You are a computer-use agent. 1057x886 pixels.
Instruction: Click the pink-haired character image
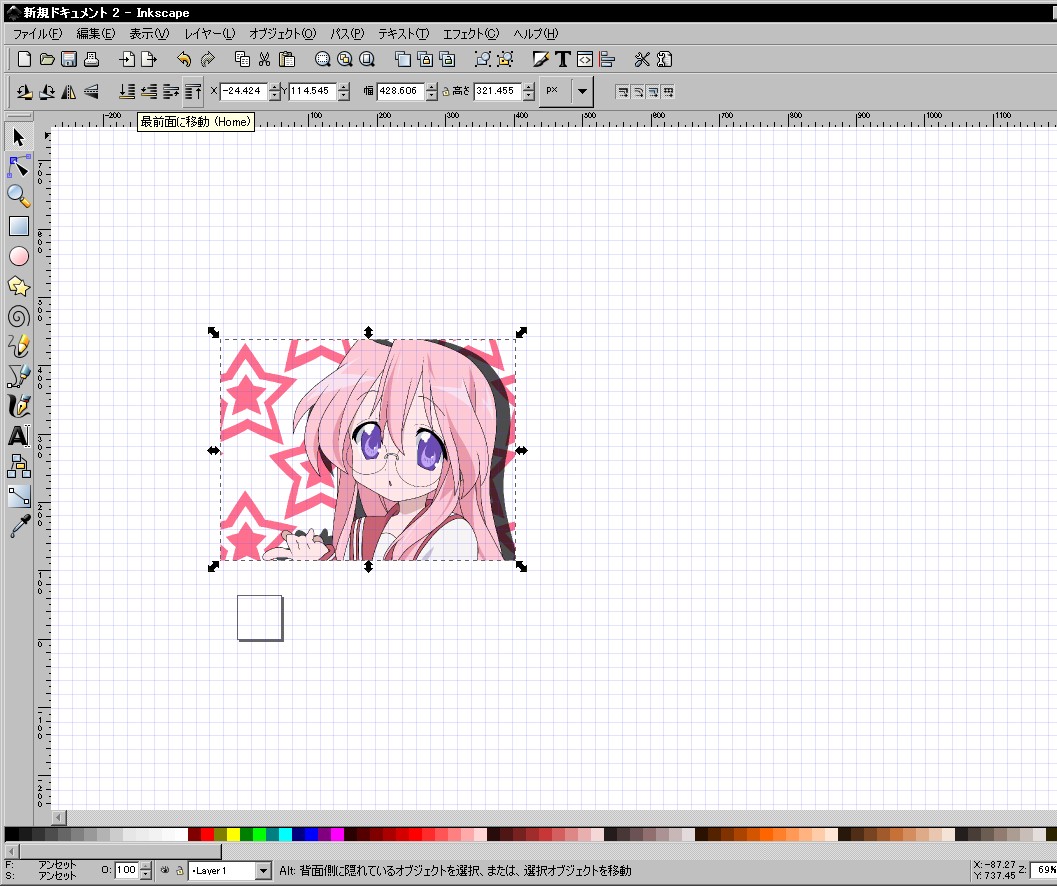368,450
